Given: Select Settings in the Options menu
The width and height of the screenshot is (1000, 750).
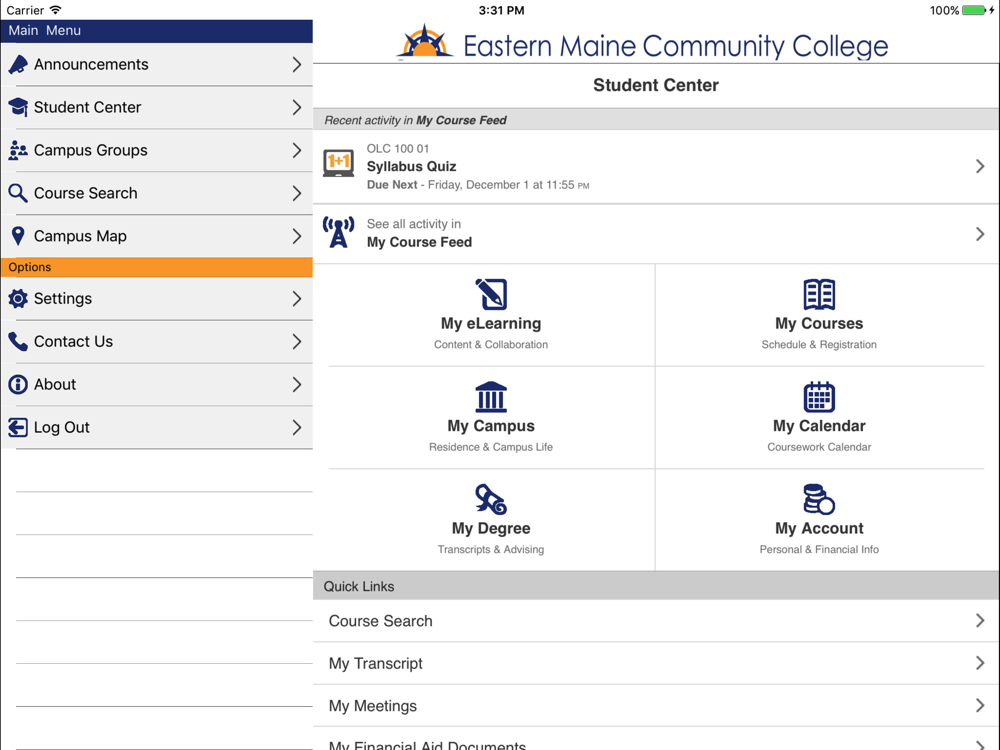Looking at the screenshot, I should point(157,298).
